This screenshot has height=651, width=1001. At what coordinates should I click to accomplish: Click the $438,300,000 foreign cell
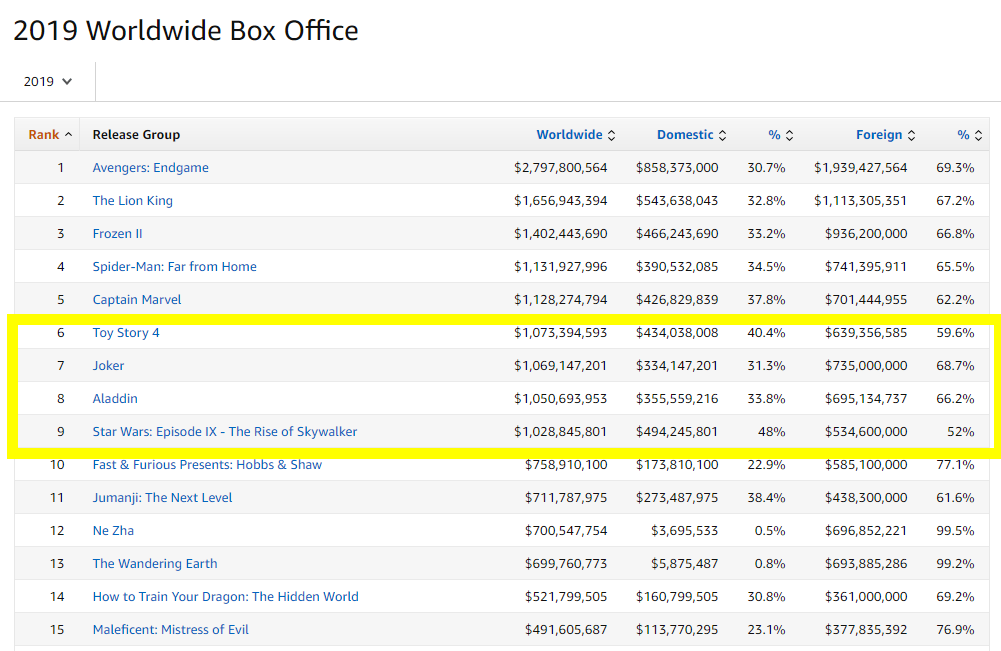pos(866,498)
